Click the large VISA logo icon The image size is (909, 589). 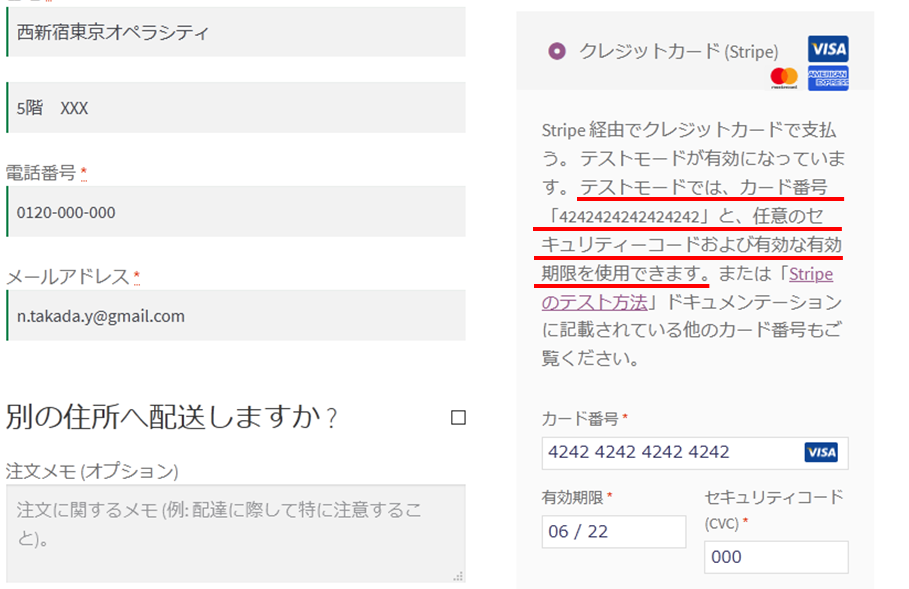coord(828,49)
